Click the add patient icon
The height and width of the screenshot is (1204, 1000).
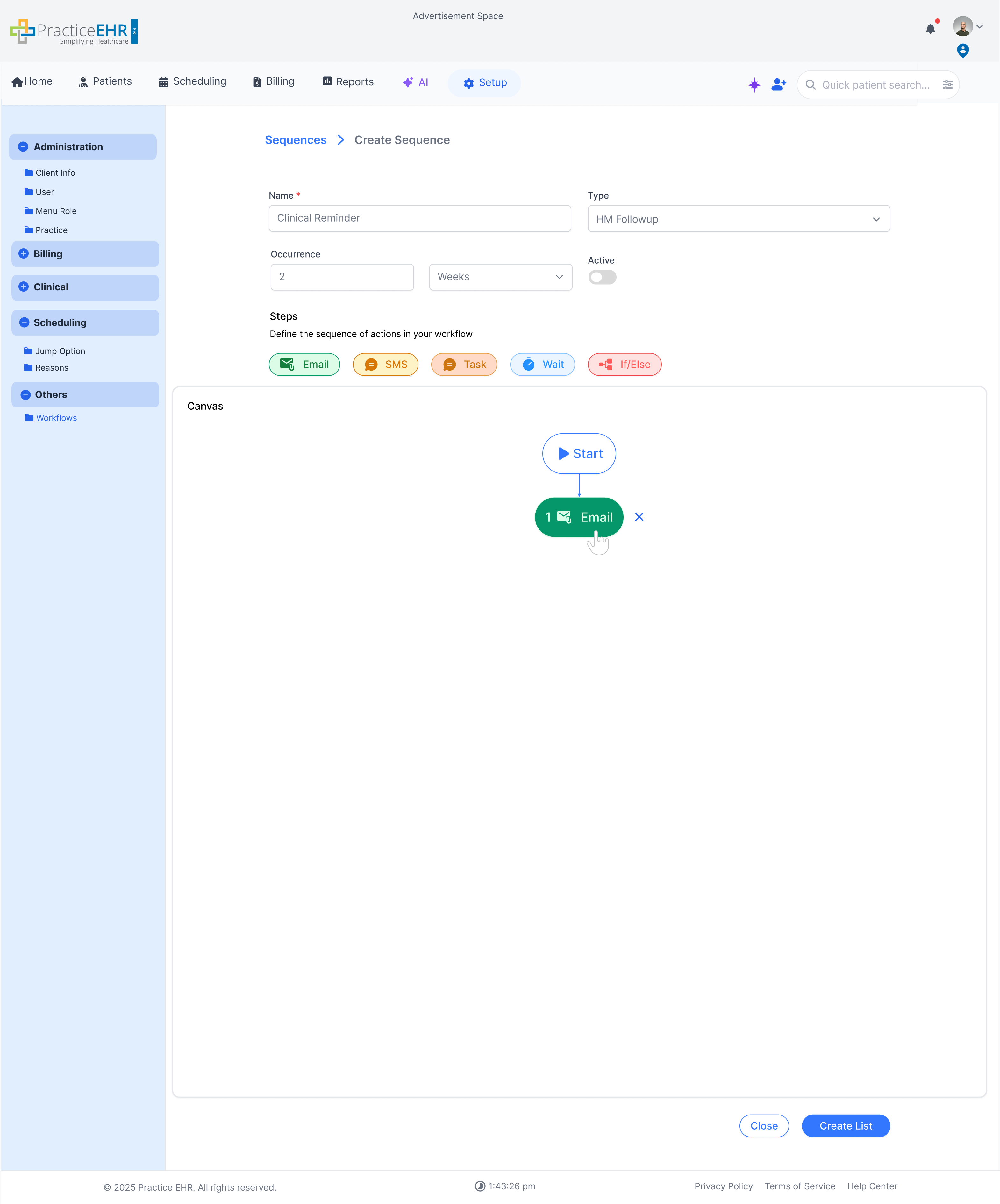pyautogui.click(x=779, y=85)
